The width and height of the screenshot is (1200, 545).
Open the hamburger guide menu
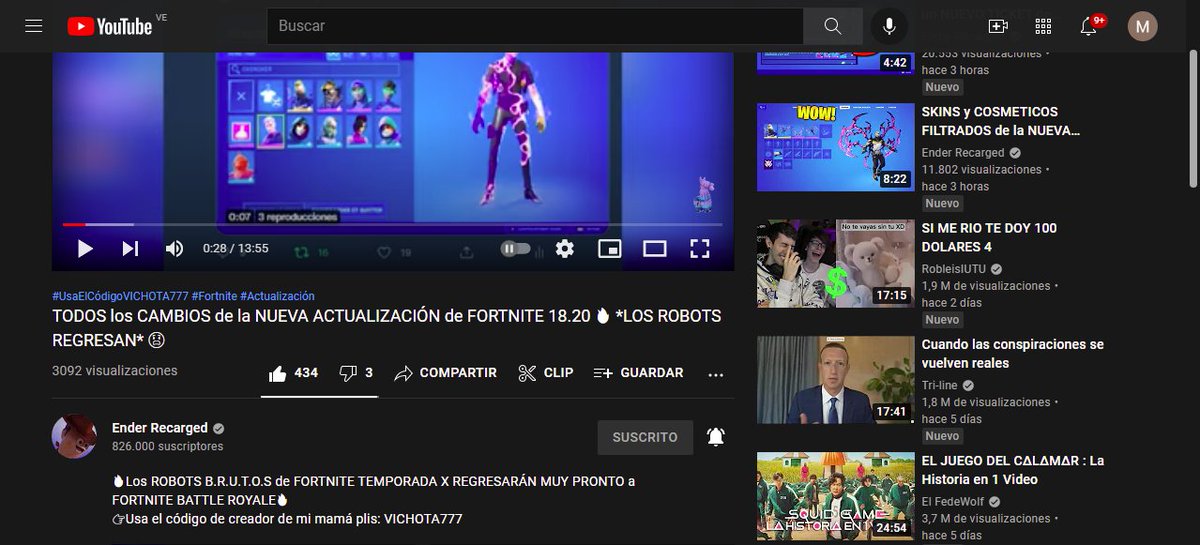click(x=34, y=26)
